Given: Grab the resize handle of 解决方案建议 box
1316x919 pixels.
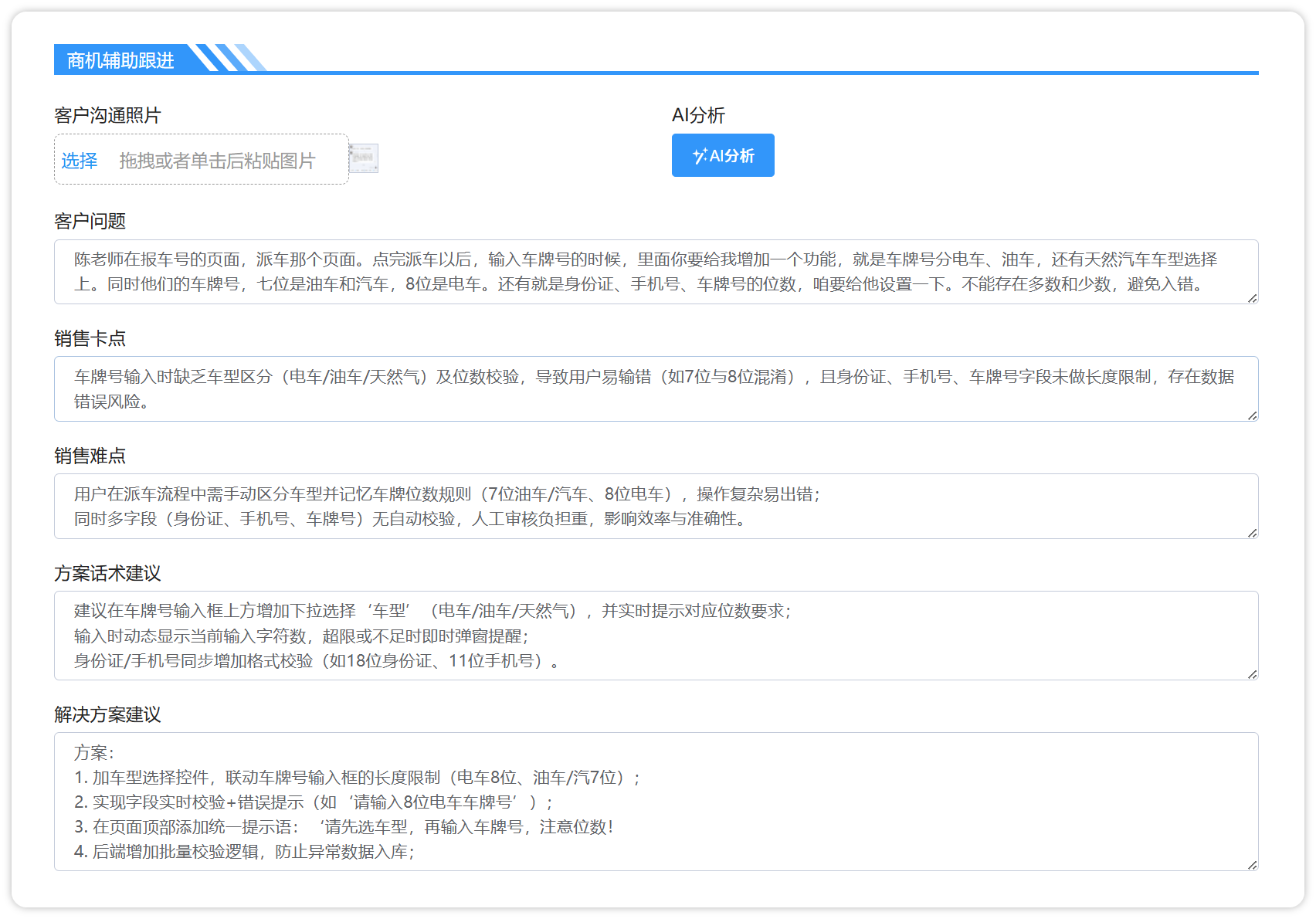Looking at the screenshot, I should (x=1252, y=865).
